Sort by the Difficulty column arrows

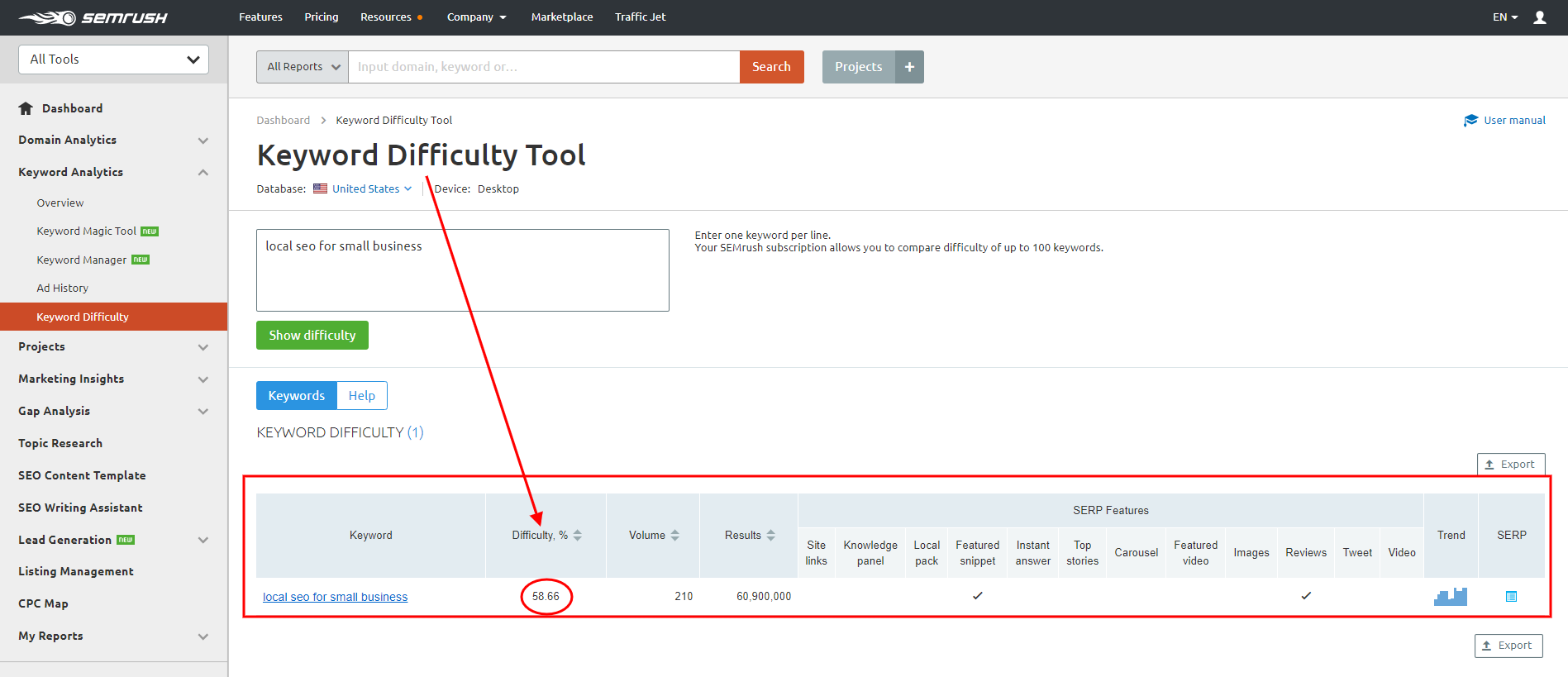coord(577,536)
